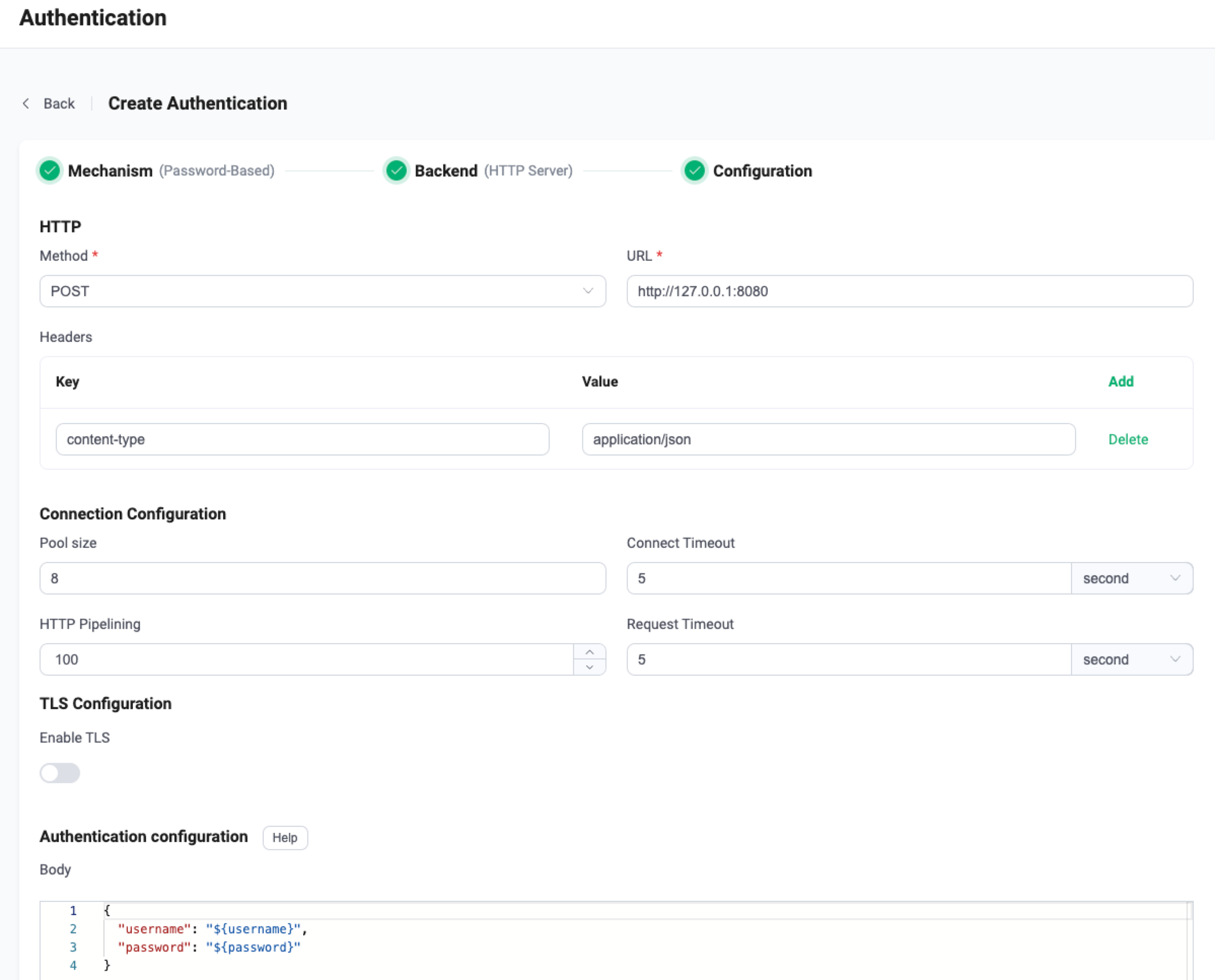Image resolution: width=1215 pixels, height=980 pixels.
Task: Click the Backend green checkmark icon
Action: pyautogui.click(x=396, y=170)
